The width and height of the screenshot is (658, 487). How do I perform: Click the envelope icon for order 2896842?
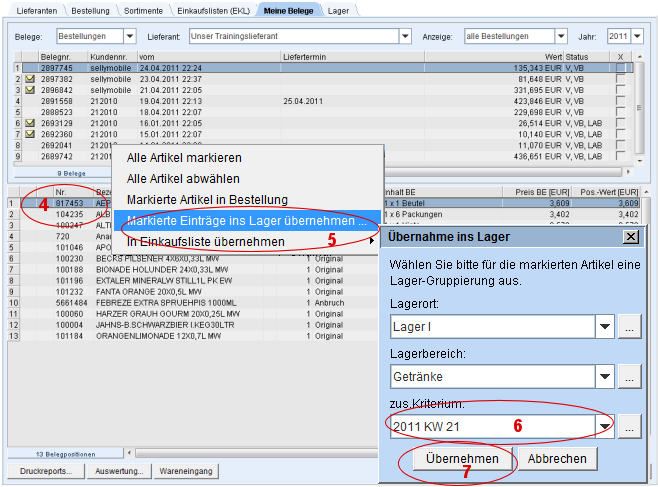(30, 89)
